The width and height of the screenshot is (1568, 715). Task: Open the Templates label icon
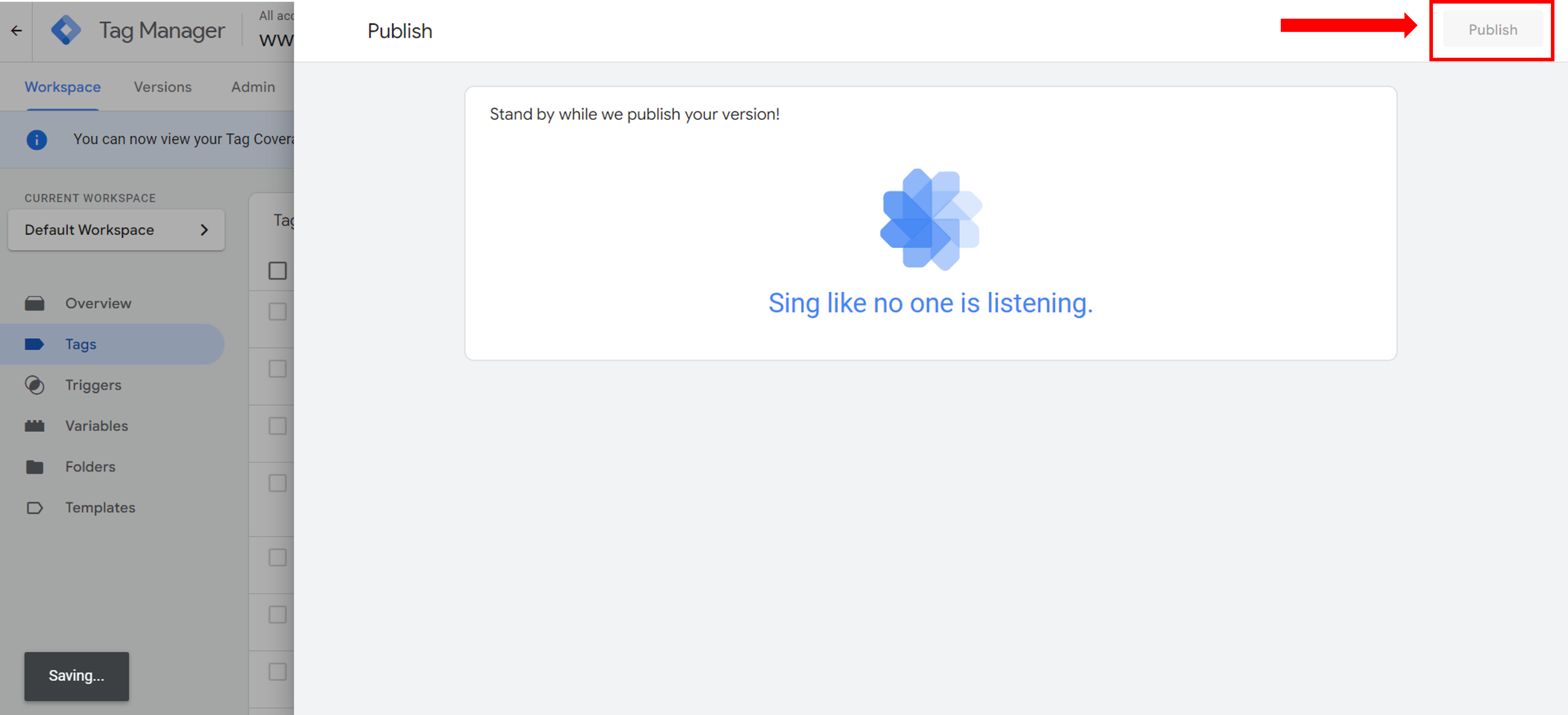pyautogui.click(x=35, y=507)
